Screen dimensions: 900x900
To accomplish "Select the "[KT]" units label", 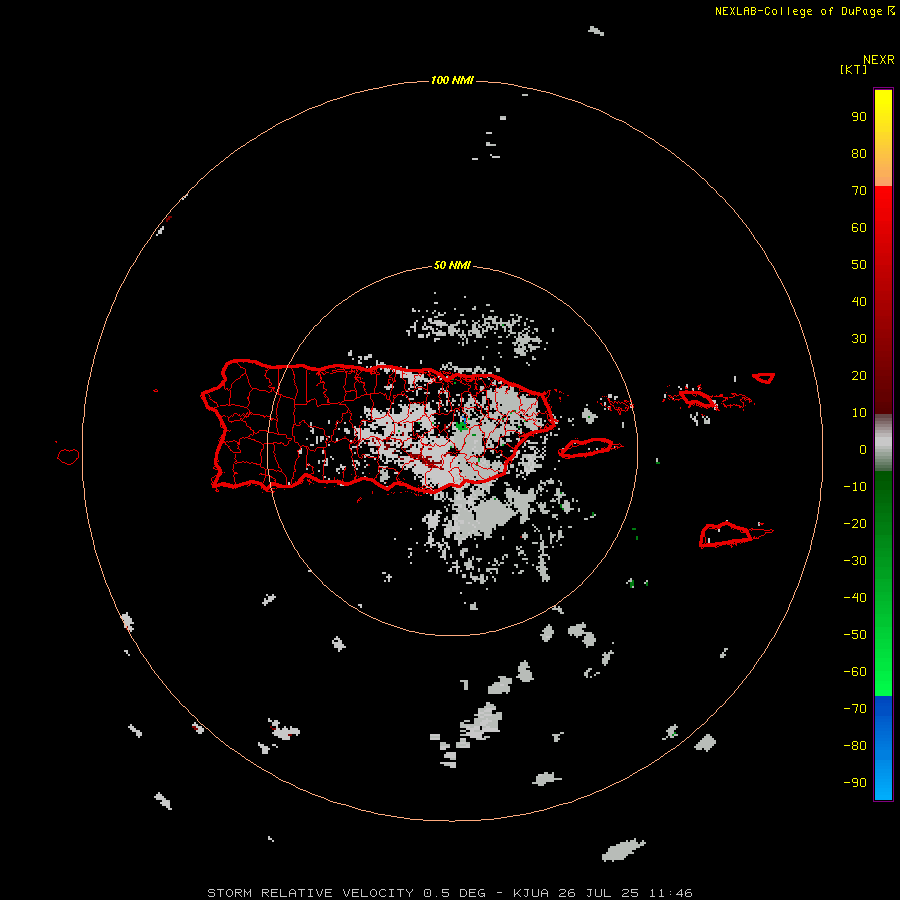I will tap(853, 69).
